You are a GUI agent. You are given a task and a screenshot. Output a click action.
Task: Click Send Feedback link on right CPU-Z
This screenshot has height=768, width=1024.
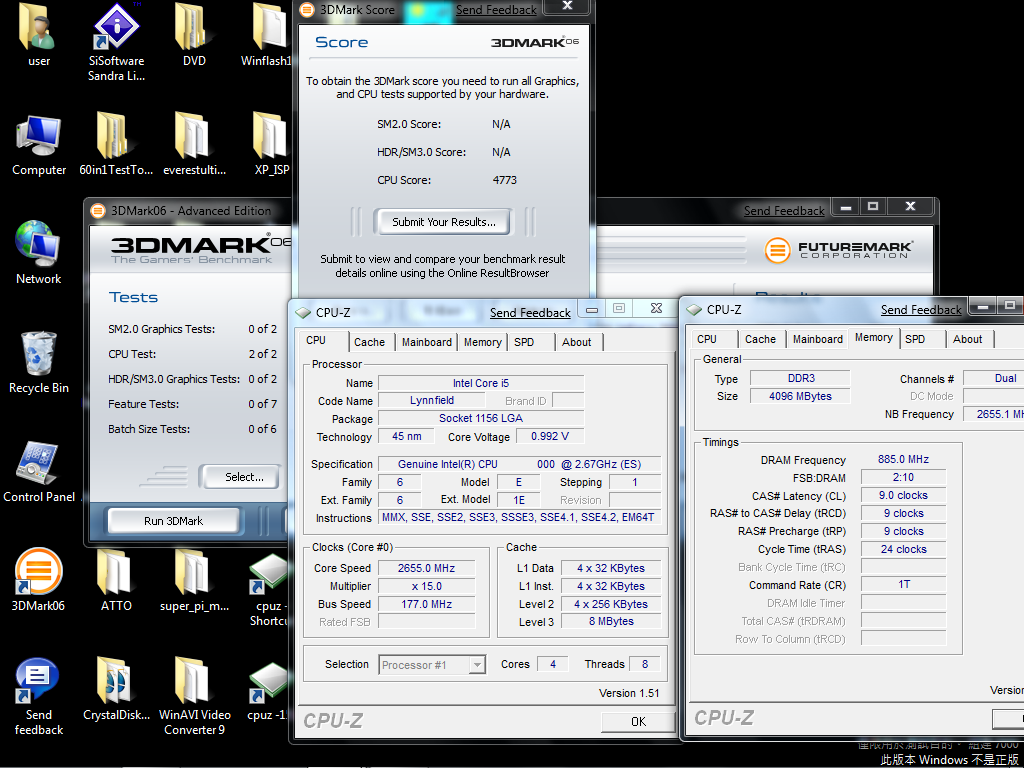(921, 310)
